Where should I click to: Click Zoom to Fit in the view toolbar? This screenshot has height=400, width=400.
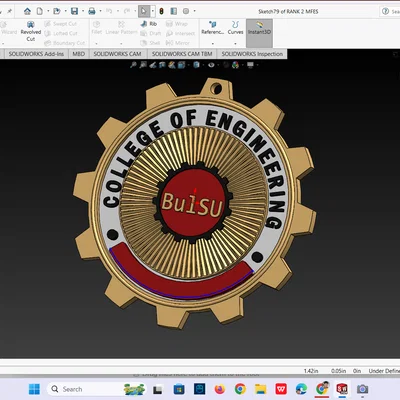coord(133,65)
